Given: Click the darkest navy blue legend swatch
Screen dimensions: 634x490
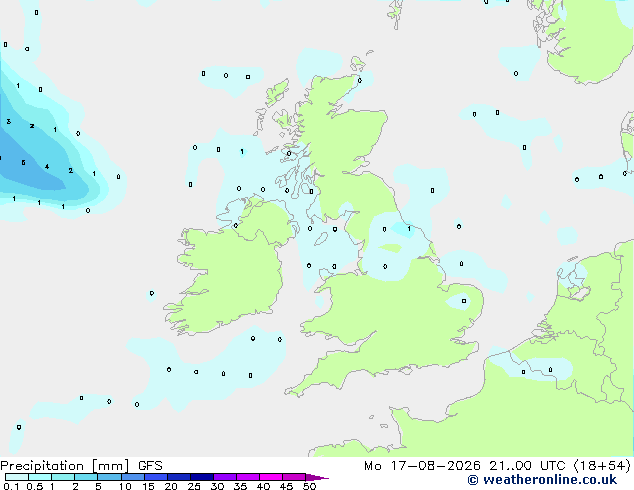Looking at the screenshot, I should (202, 477).
